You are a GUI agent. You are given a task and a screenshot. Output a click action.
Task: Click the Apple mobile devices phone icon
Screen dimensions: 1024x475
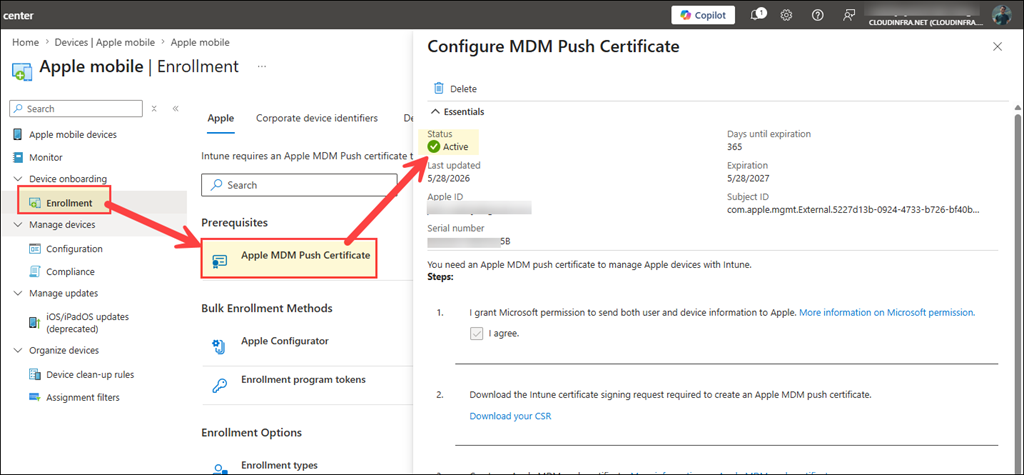point(17,135)
